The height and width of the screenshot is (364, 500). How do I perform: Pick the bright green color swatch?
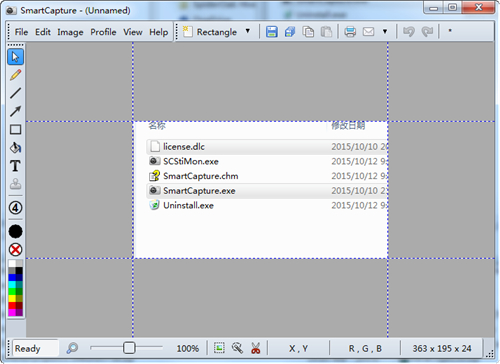coord(12,292)
